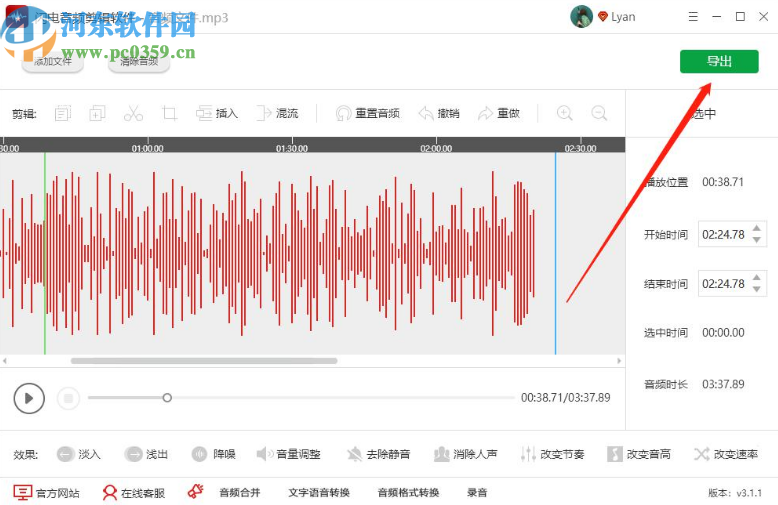Click the 01:00:00 timeline ruler mark
Image resolution: width=778 pixels, height=505 pixels.
(x=147, y=148)
